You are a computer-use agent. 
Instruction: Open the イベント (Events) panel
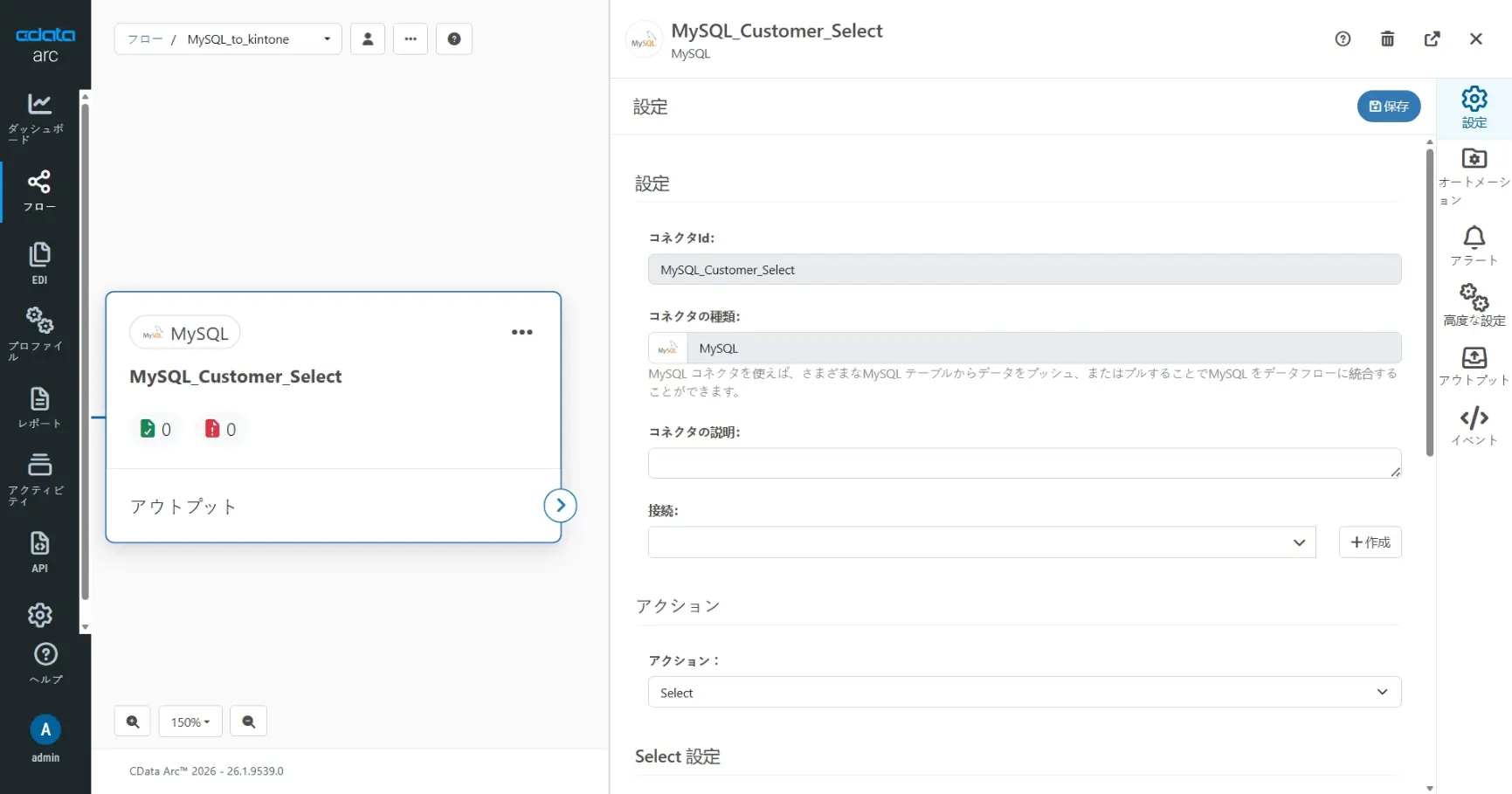(x=1474, y=425)
